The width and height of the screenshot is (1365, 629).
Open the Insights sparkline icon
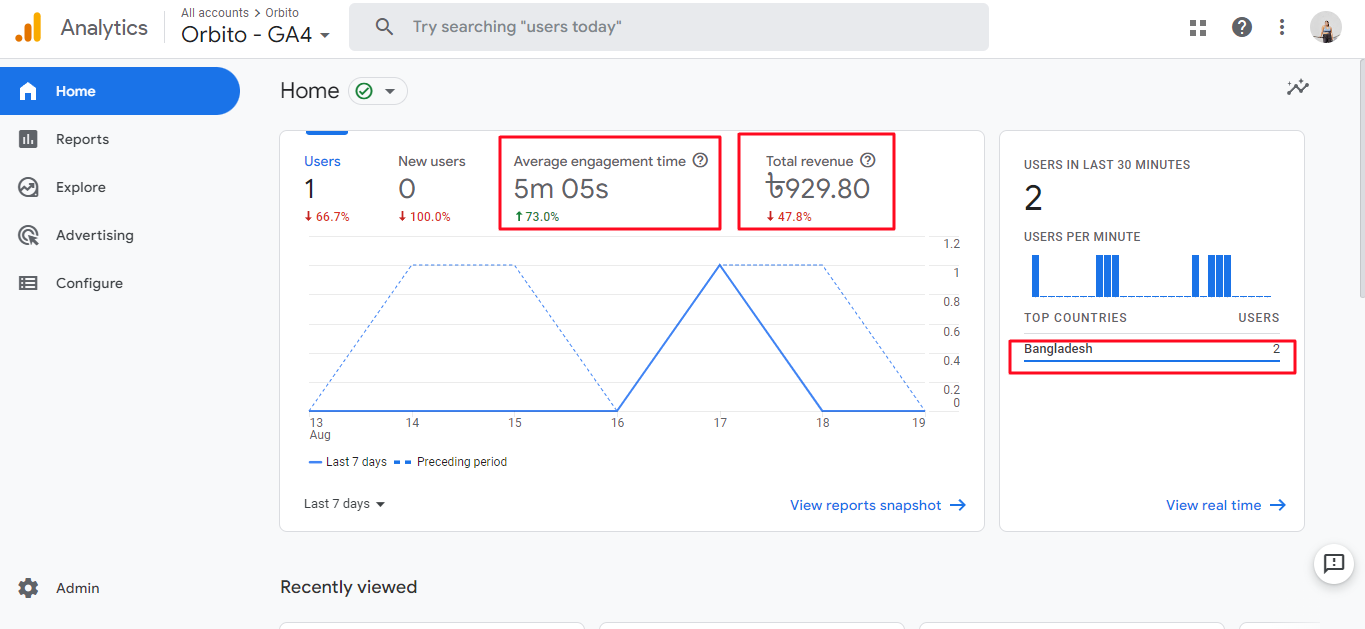pyautogui.click(x=1298, y=87)
